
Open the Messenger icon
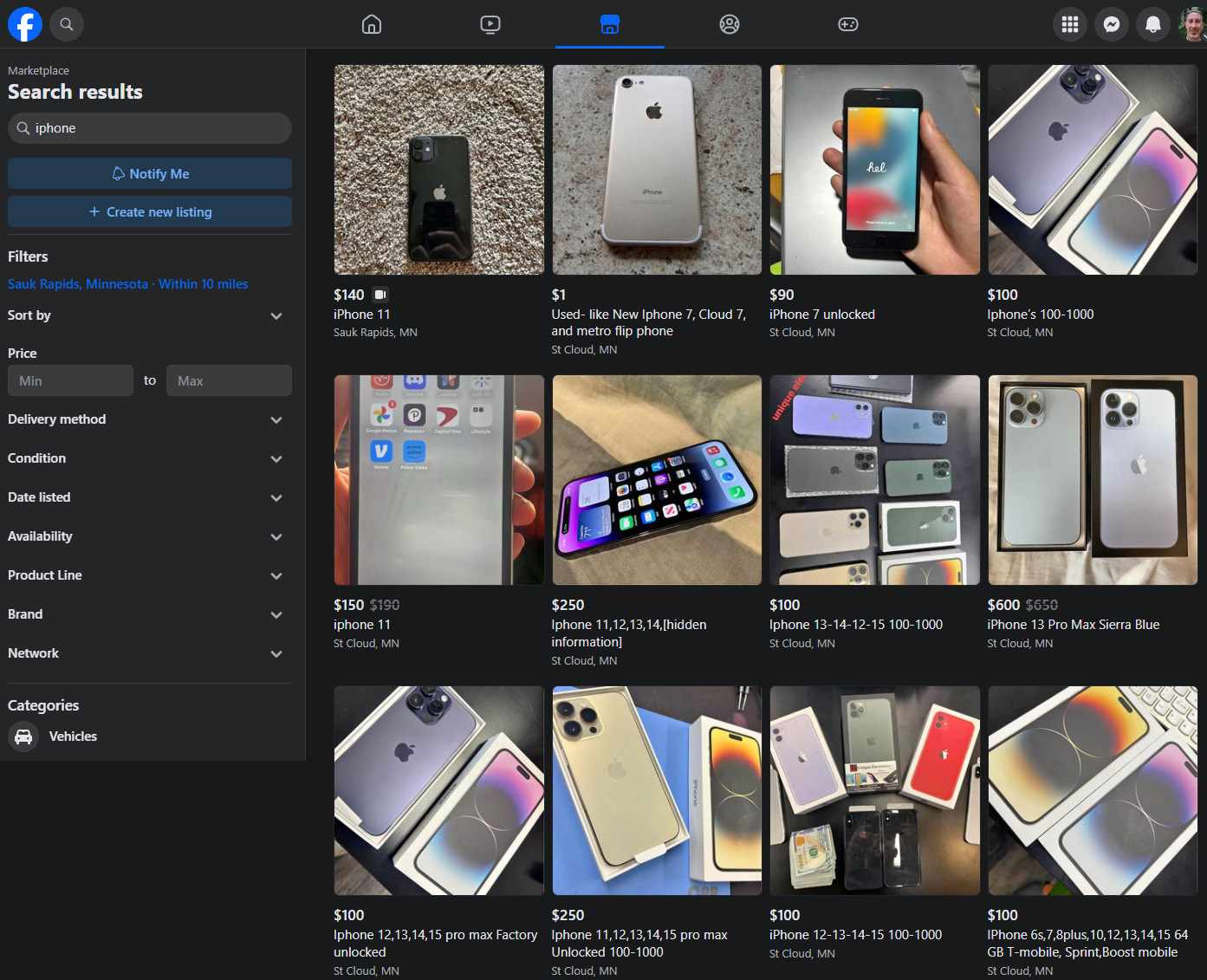pyautogui.click(x=1112, y=24)
